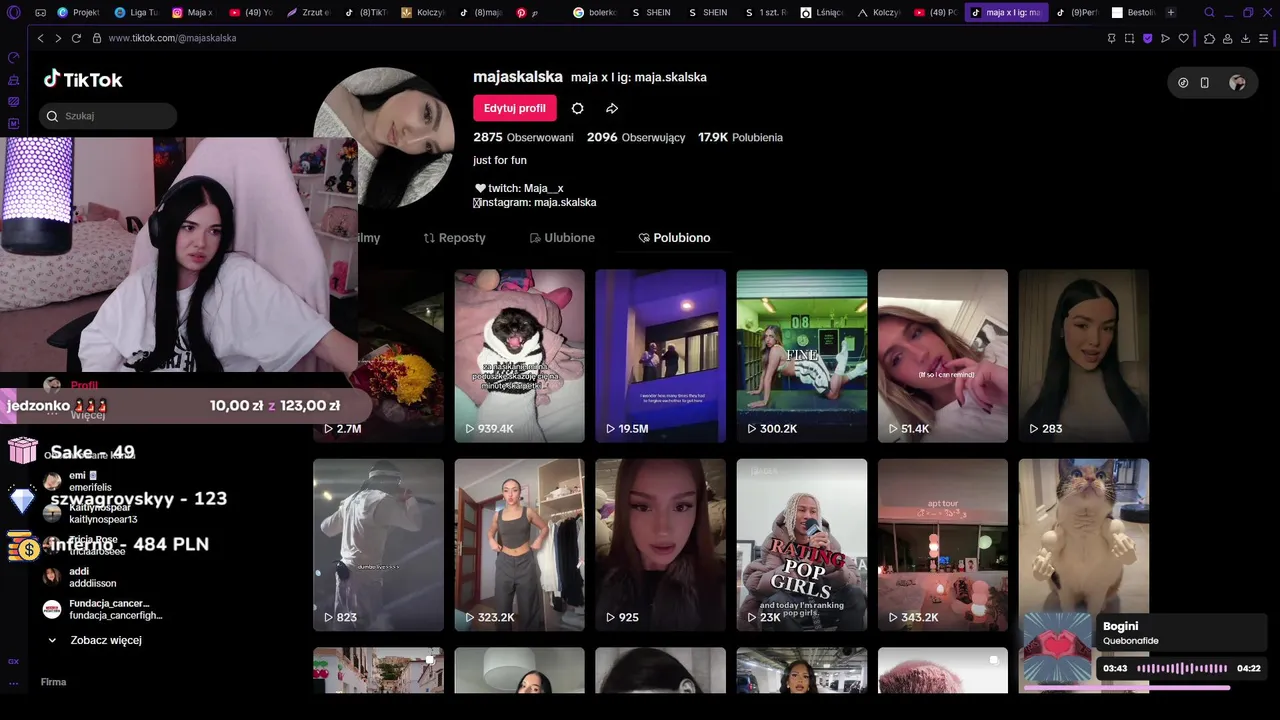Click the address bar URL

172,38
